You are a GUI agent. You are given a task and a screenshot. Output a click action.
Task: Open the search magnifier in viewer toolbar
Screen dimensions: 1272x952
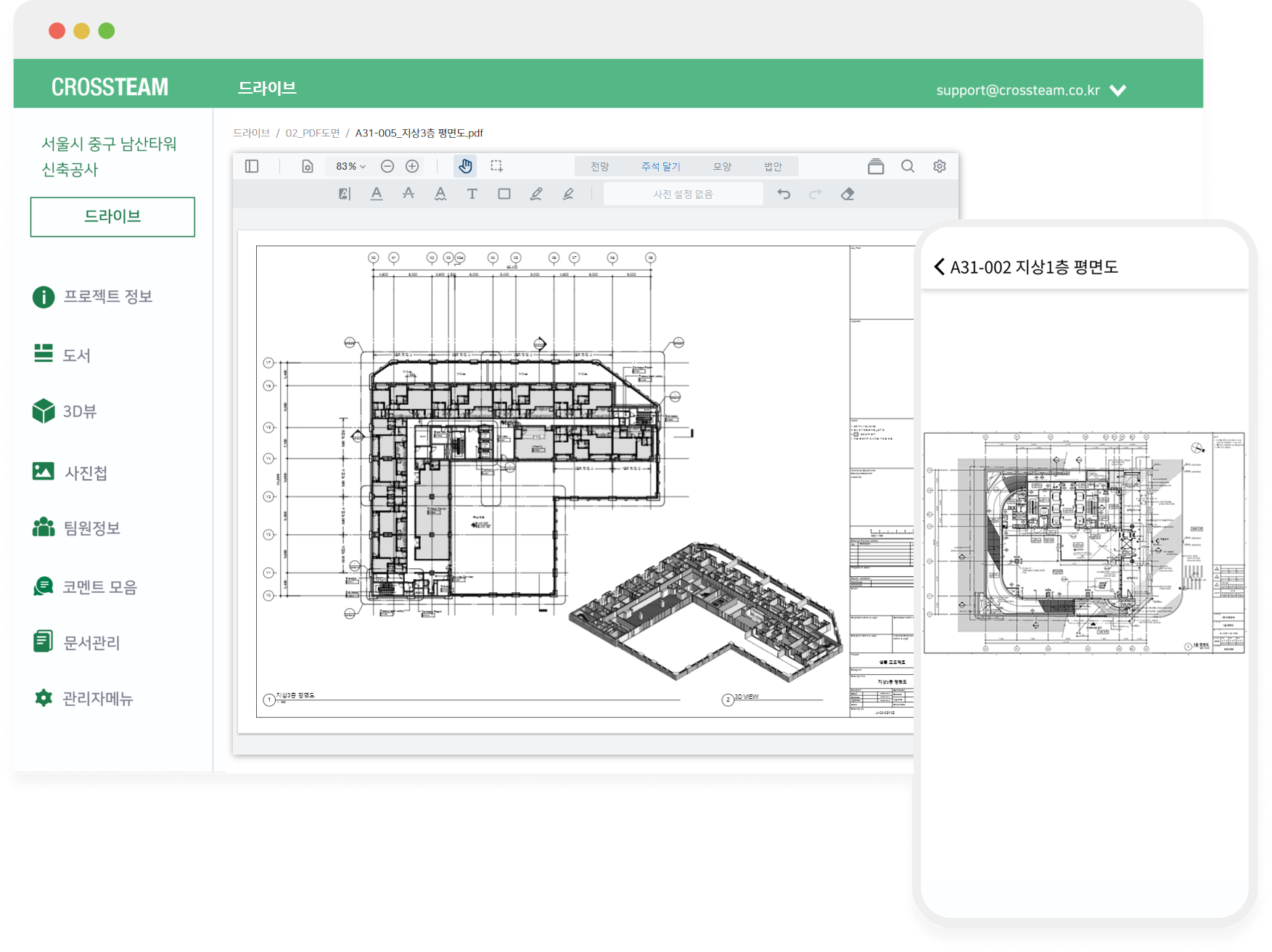click(x=908, y=166)
